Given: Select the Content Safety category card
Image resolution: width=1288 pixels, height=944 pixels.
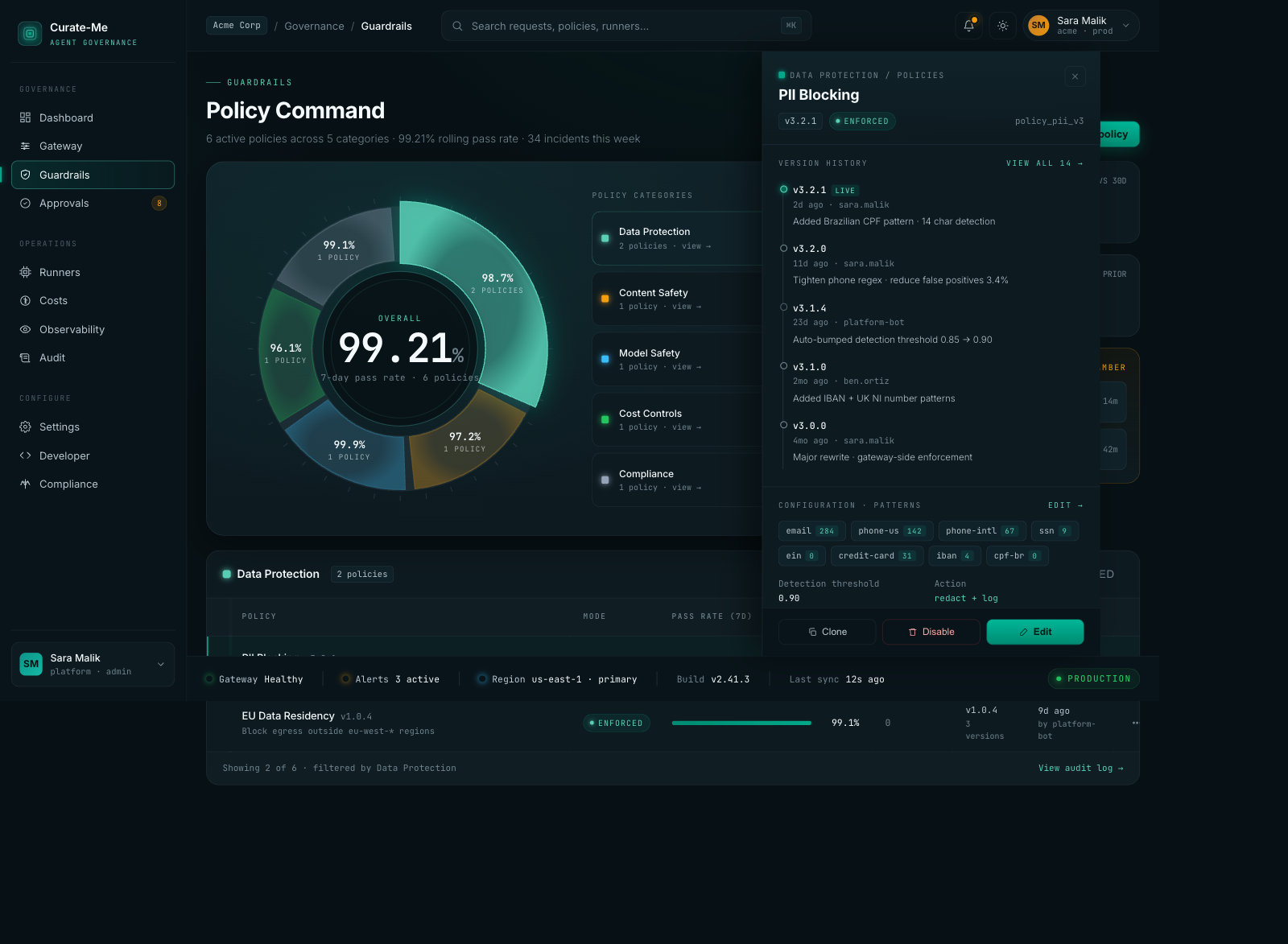Looking at the screenshot, I should [x=676, y=299].
